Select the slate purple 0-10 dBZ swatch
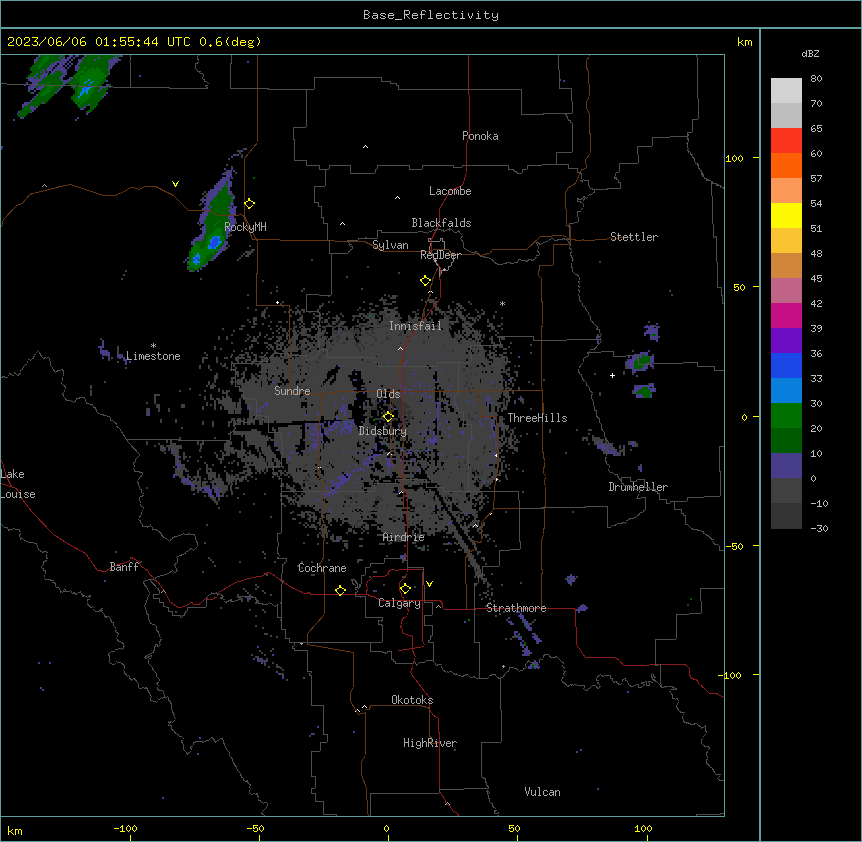This screenshot has height=842, width=862. click(786, 466)
